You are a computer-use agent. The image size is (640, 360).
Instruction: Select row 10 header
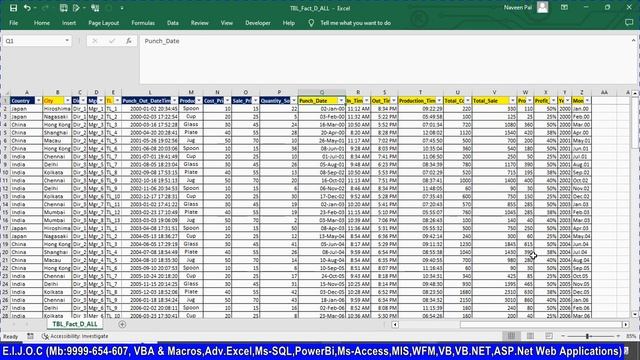point(5,172)
